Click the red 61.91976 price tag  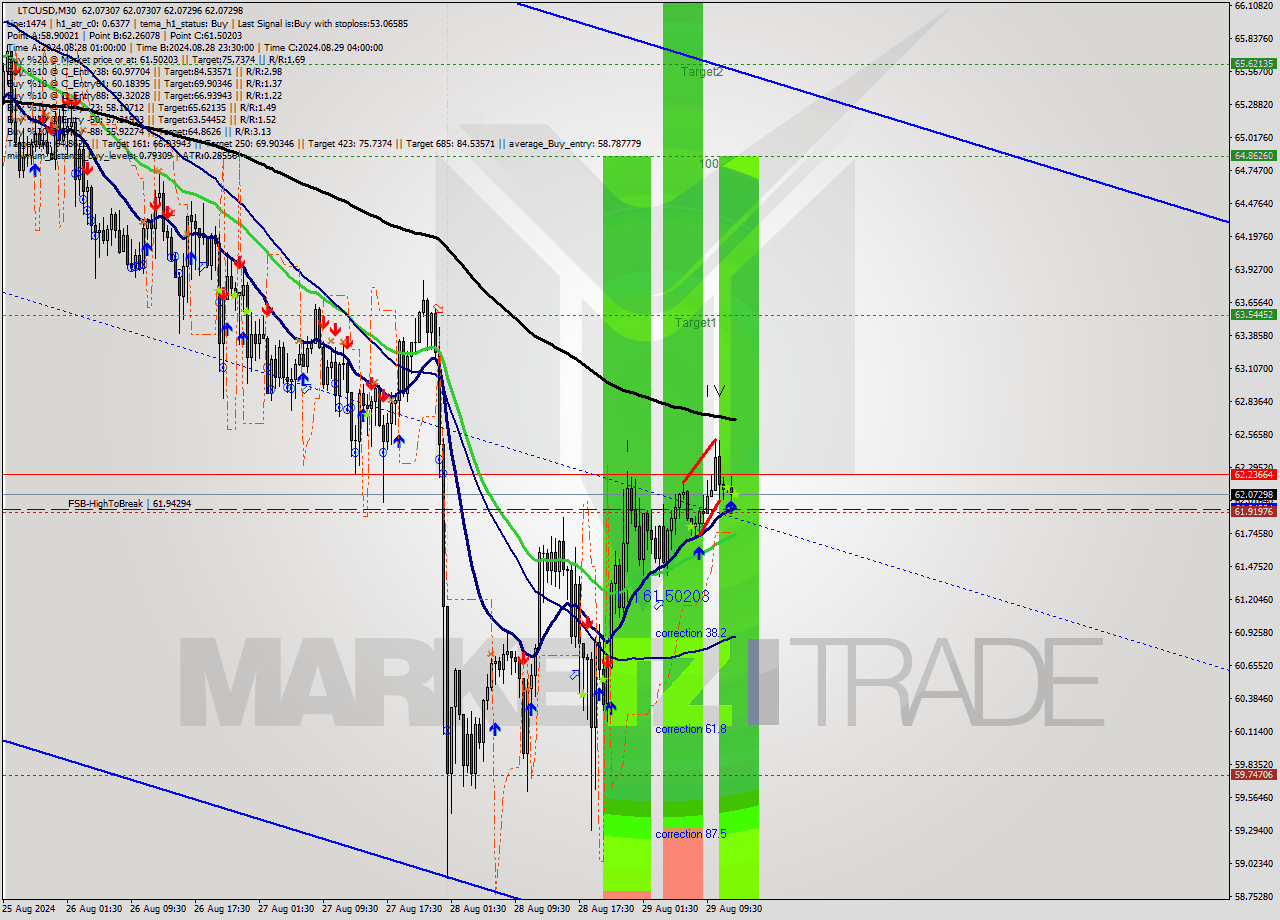pyautogui.click(x=1253, y=511)
